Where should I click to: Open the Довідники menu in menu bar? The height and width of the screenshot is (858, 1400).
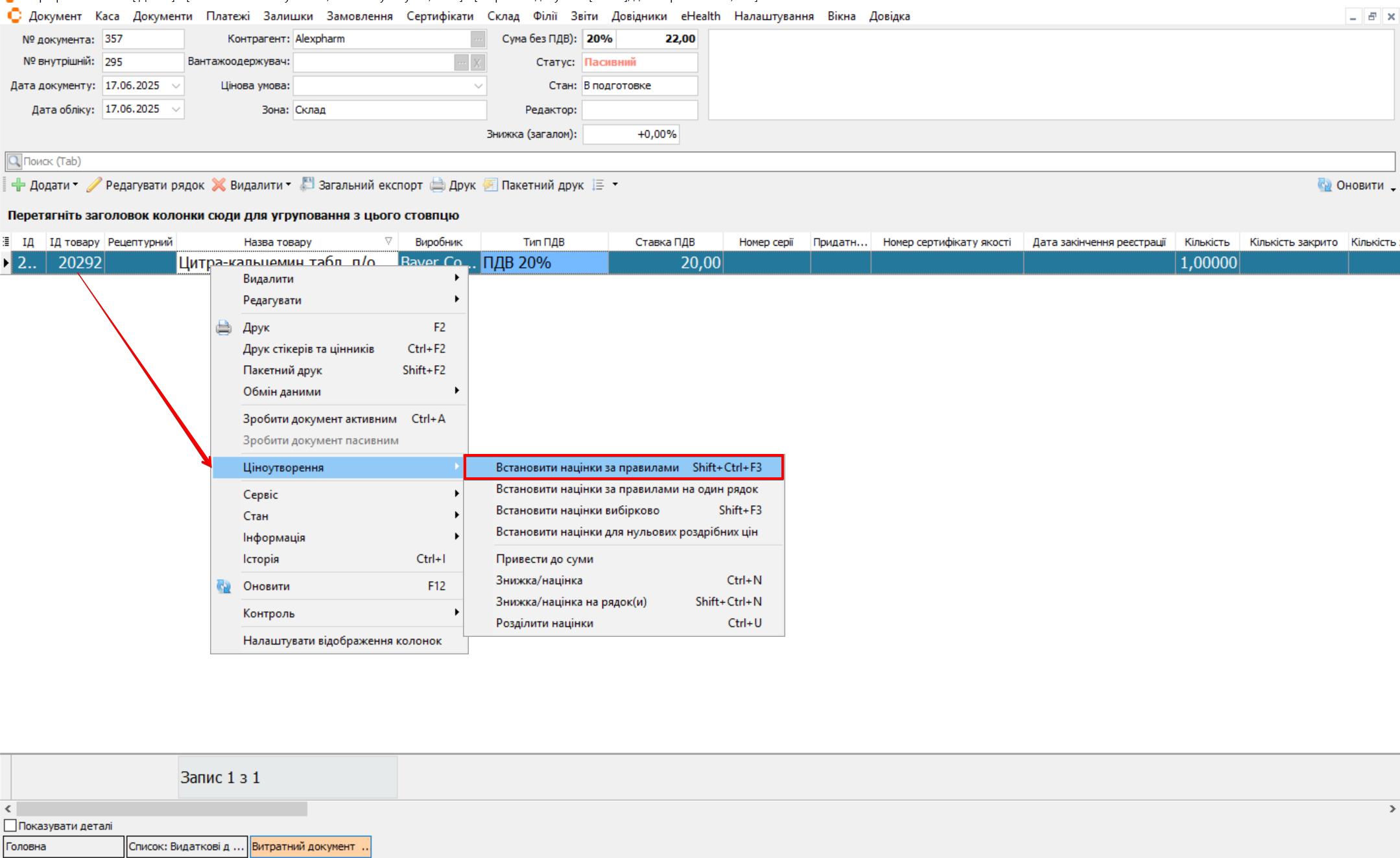pos(639,16)
